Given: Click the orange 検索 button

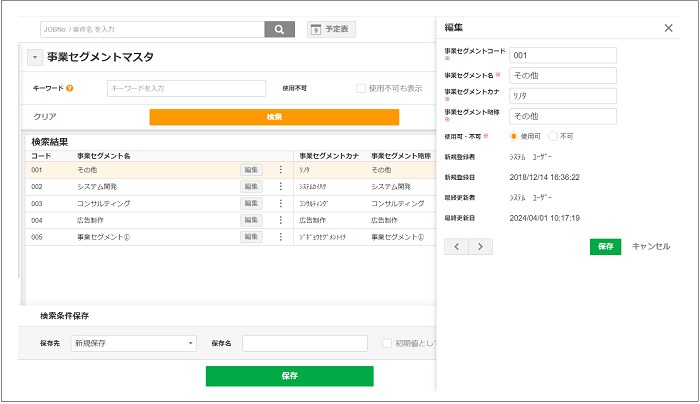Looking at the screenshot, I should tap(274, 117).
